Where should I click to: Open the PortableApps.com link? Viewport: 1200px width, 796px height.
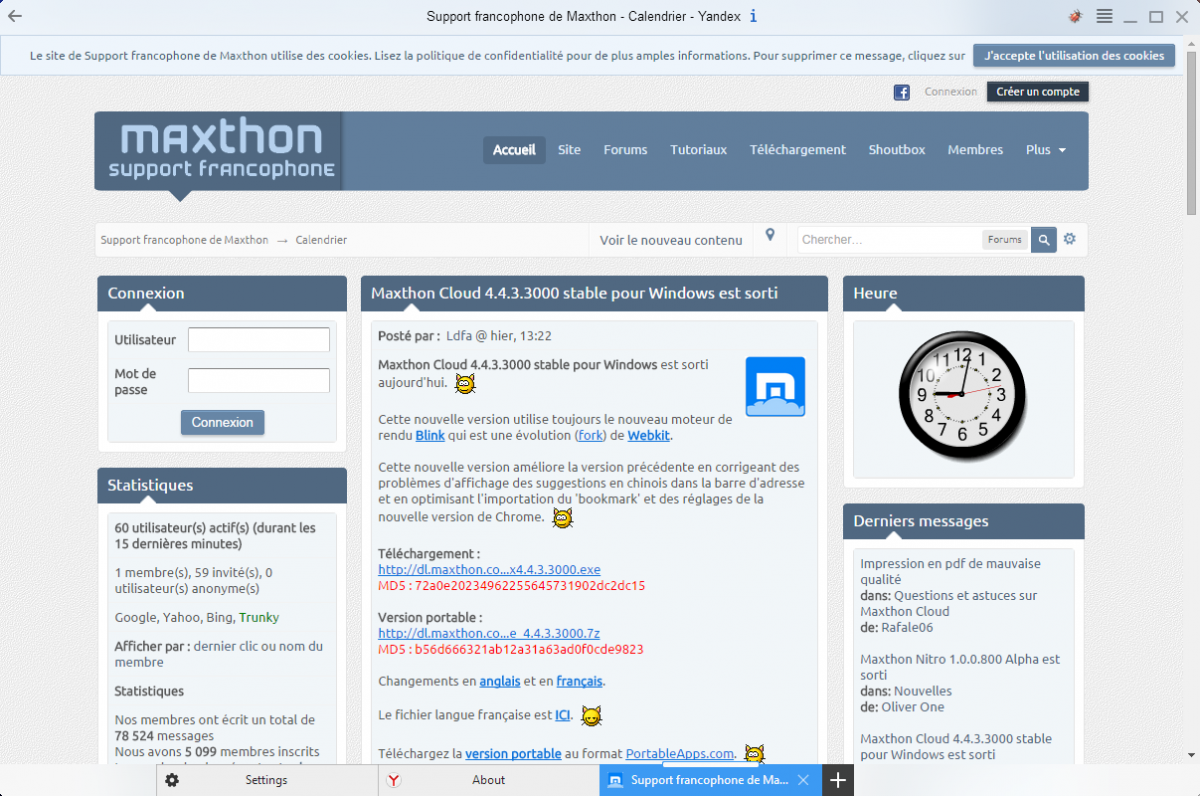pos(681,754)
